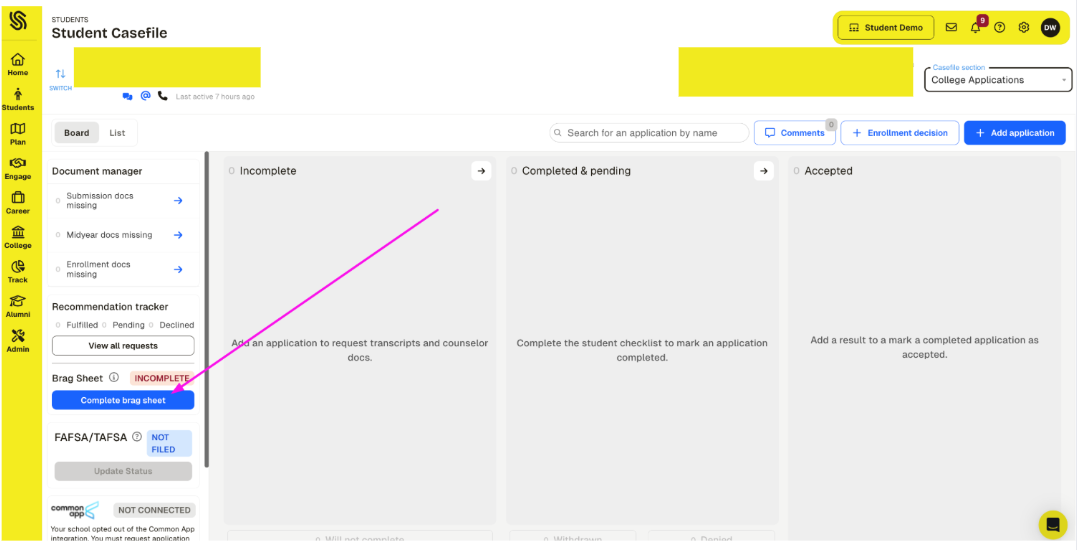Go to Engage in the sidebar
Screen dimensions: 1077x550
click(x=18, y=168)
